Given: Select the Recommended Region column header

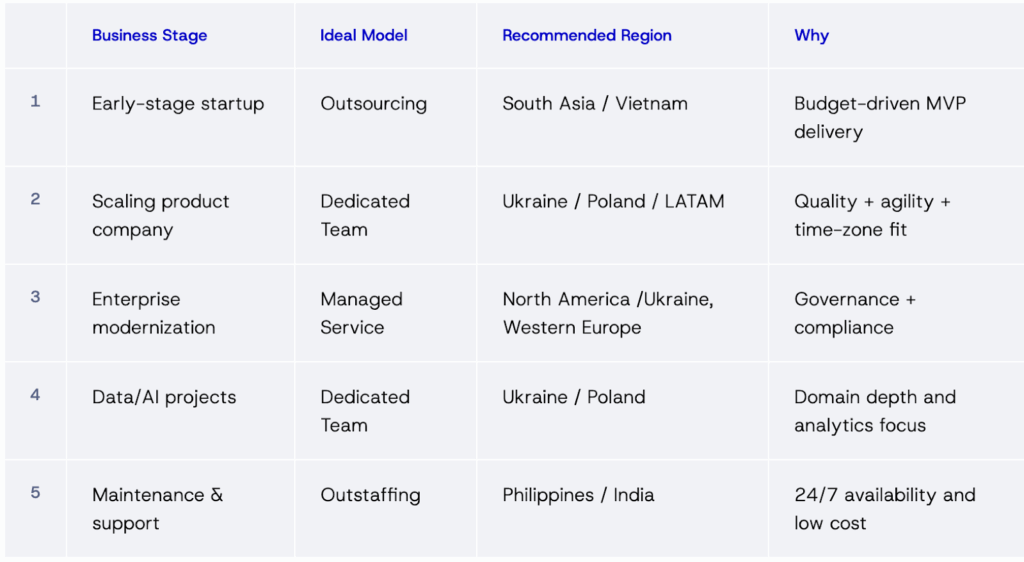Looking at the screenshot, I should 587,35.
